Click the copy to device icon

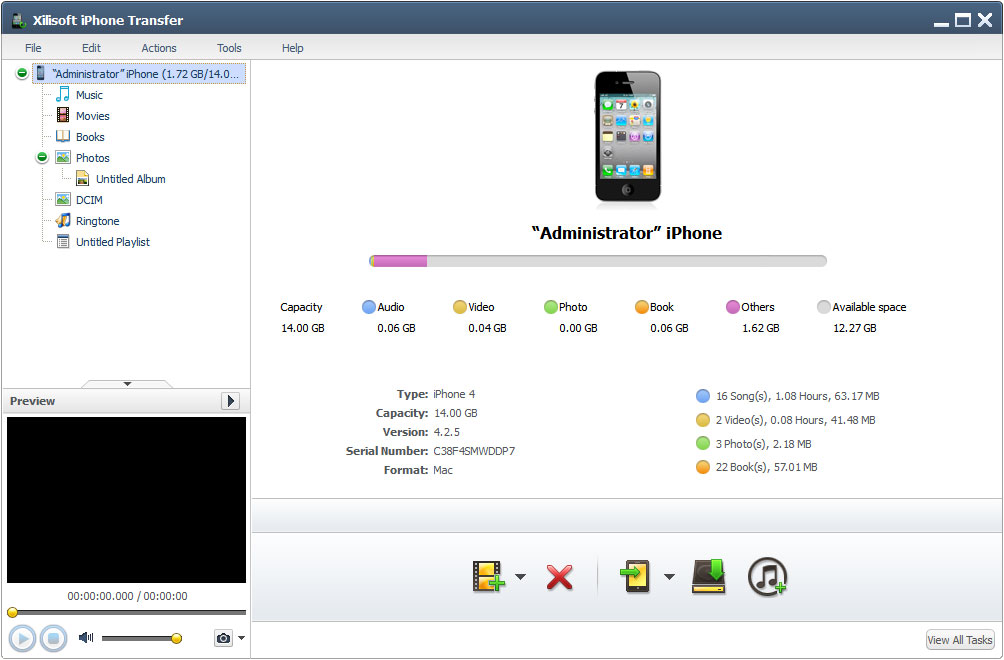point(635,576)
